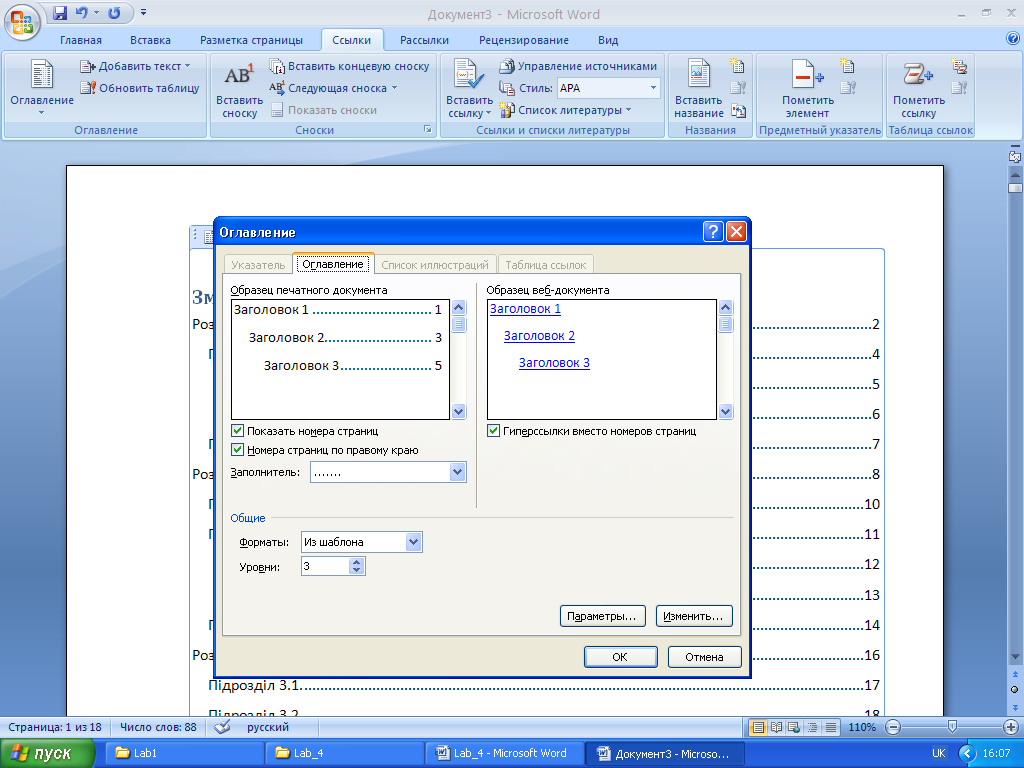Confirm dialog with ОК
The height and width of the screenshot is (768, 1024).
click(620, 657)
